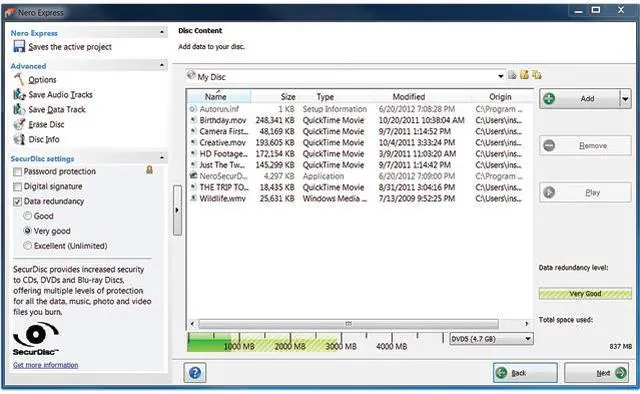Click the Erase Disc label
Screen dimensions: 640x394
46,125
